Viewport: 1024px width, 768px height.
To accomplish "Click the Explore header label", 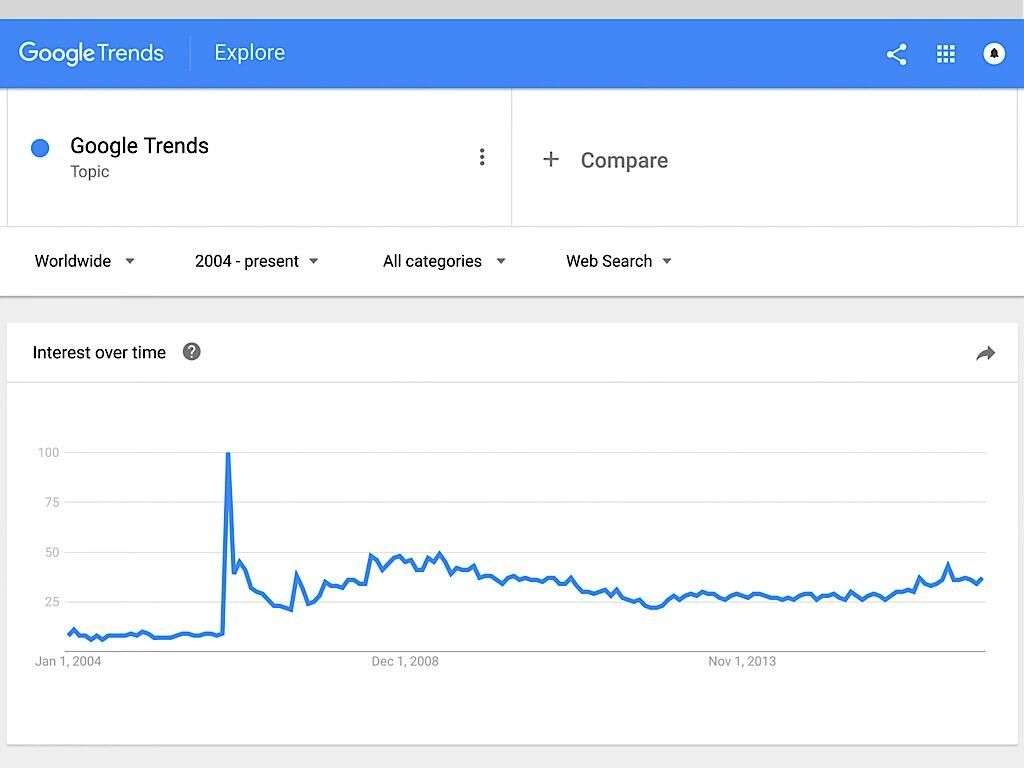I will (249, 53).
